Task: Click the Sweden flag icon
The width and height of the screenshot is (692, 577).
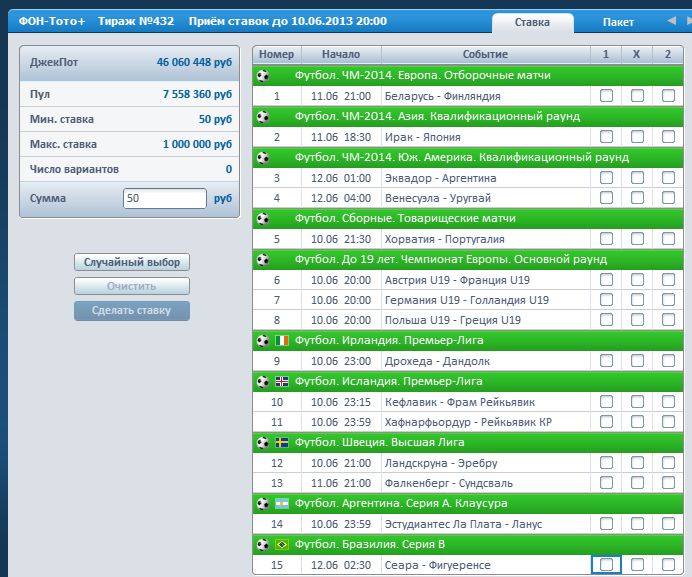Action: click(x=282, y=442)
